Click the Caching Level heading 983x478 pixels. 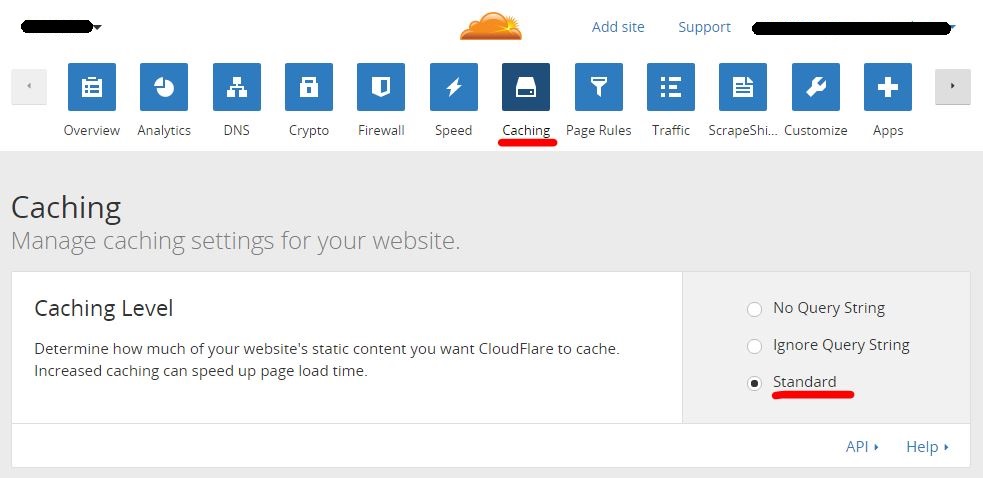(103, 309)
